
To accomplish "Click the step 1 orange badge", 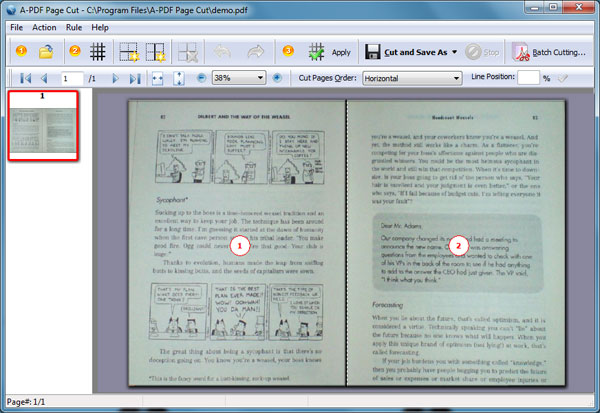I will coord(21,51).
